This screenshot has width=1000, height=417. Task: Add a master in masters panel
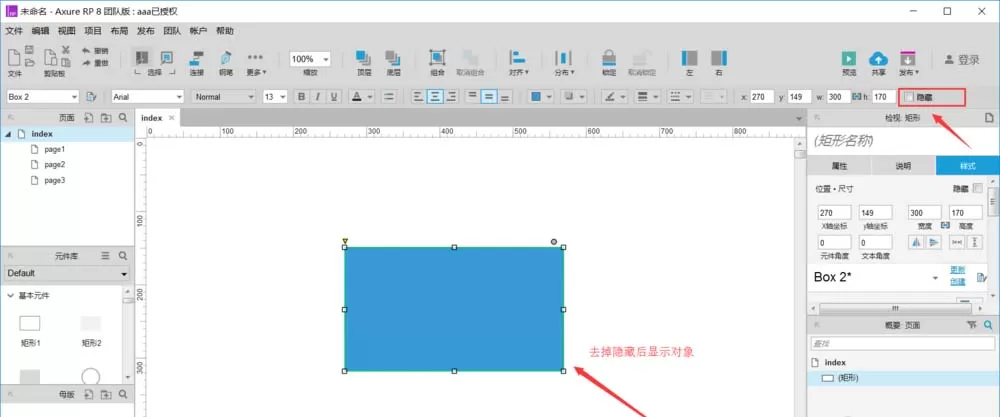click(x=89, y=395)
